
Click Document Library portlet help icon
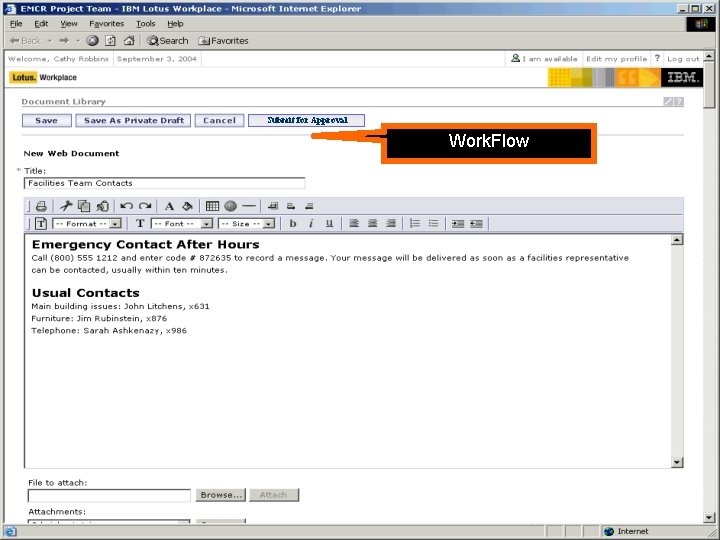[679, 101]
